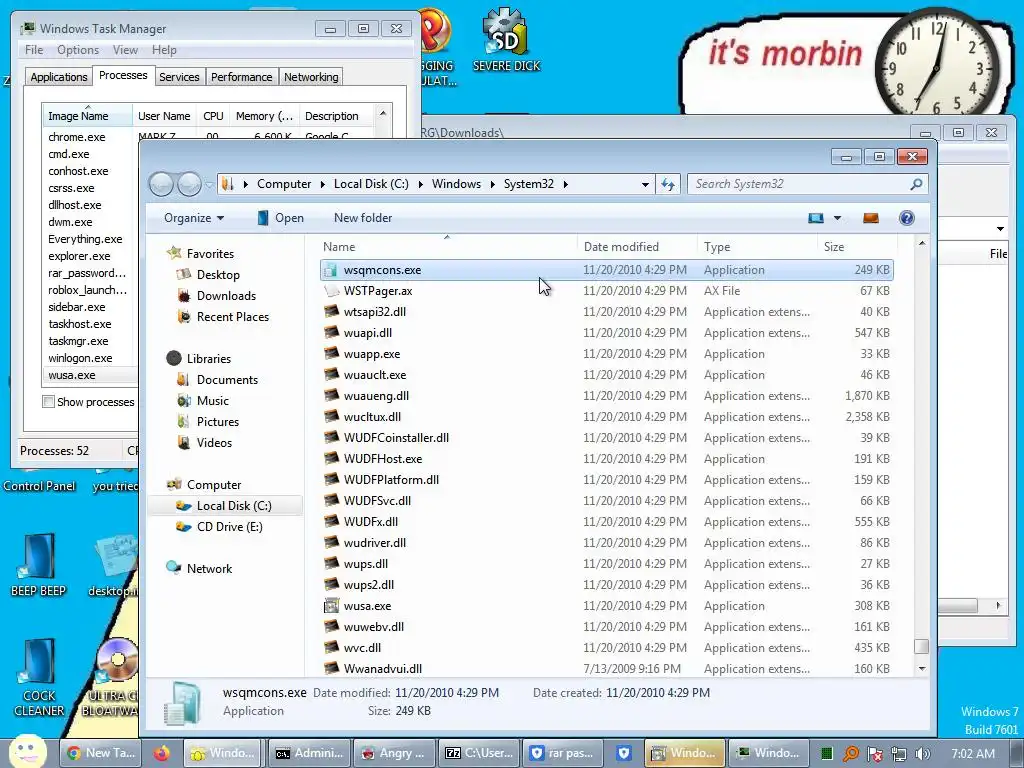Click the ULTRA bloatware disc desktop icon
This screenshot has height=768, width=1024.
(116, 678)
